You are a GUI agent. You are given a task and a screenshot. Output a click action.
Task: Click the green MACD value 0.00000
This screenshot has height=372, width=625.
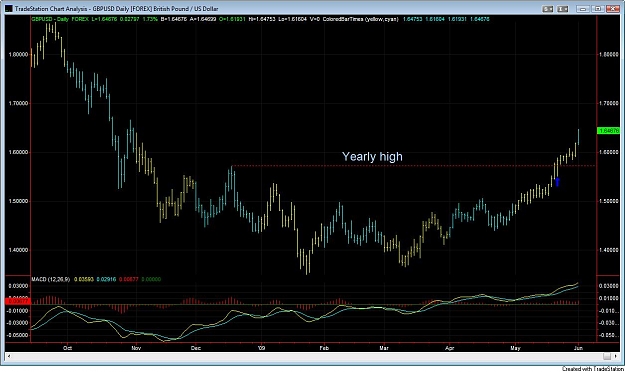[x=151, y=279]
